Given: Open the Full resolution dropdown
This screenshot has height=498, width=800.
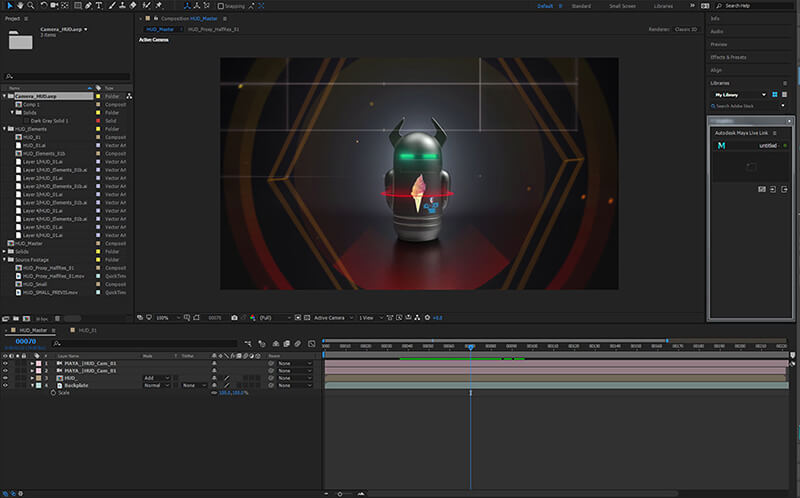Looking at the screenshot, I should coord(275,317).
